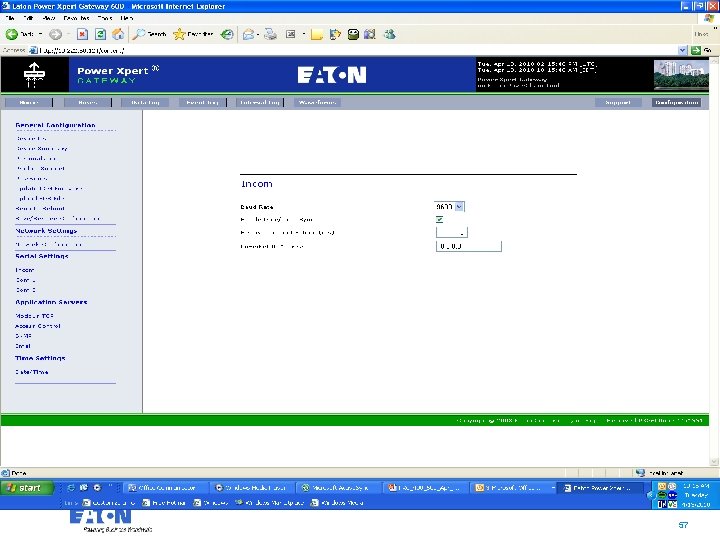Open the Interval Log navigation tab
This screenshot has width=720, height=540.
point(260,102)
